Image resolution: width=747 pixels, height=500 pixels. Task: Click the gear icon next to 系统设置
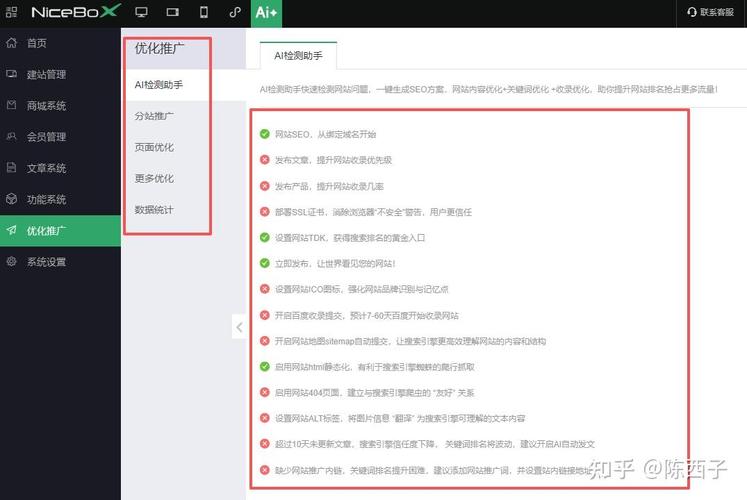[11, 261]
